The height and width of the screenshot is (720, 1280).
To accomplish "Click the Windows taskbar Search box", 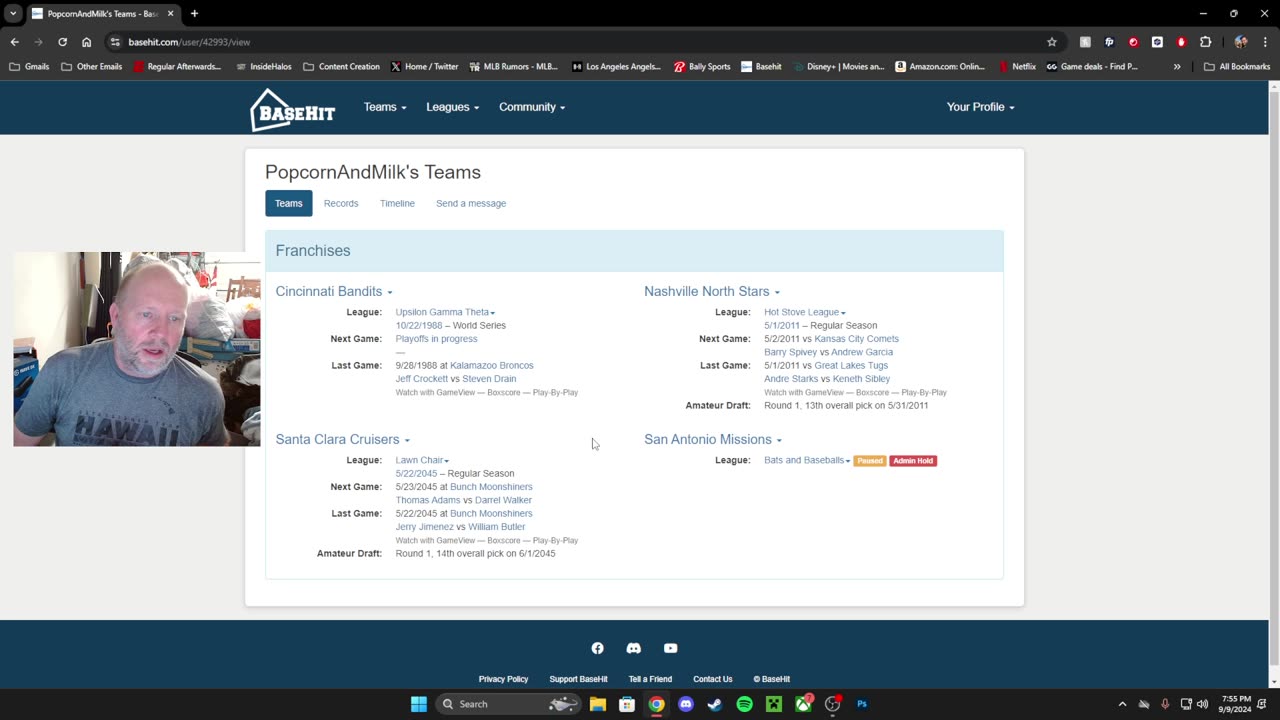I will (x=509, y=704).
